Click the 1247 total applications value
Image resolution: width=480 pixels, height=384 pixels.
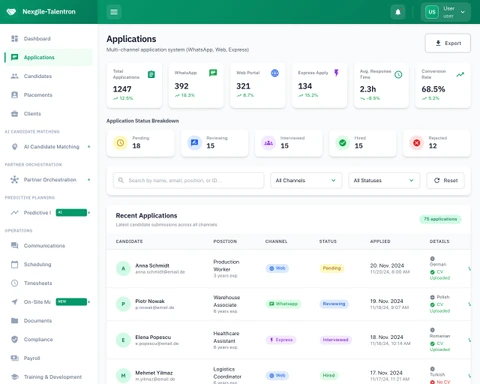(122, 89)
